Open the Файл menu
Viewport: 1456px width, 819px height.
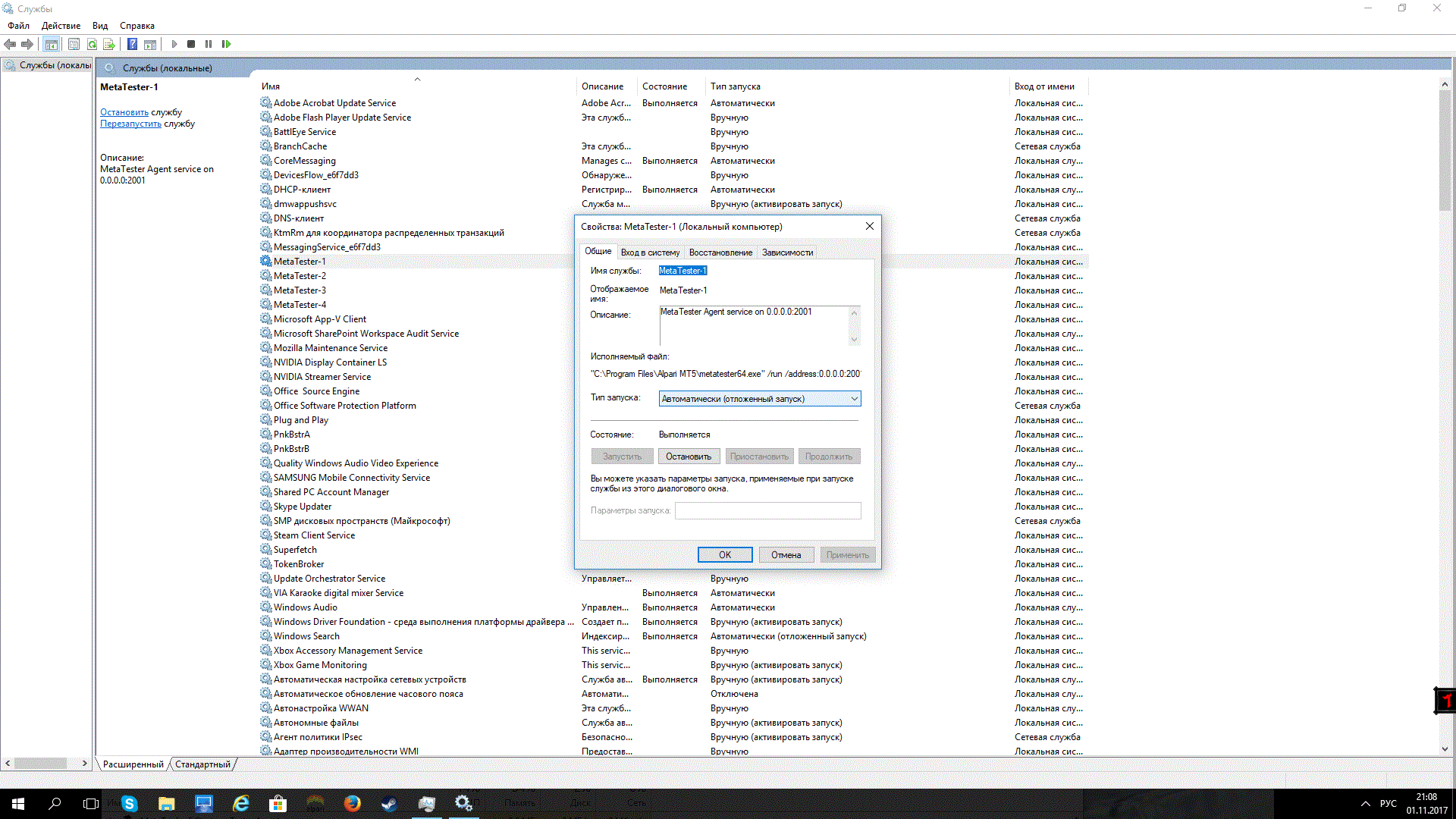point(18,26)
